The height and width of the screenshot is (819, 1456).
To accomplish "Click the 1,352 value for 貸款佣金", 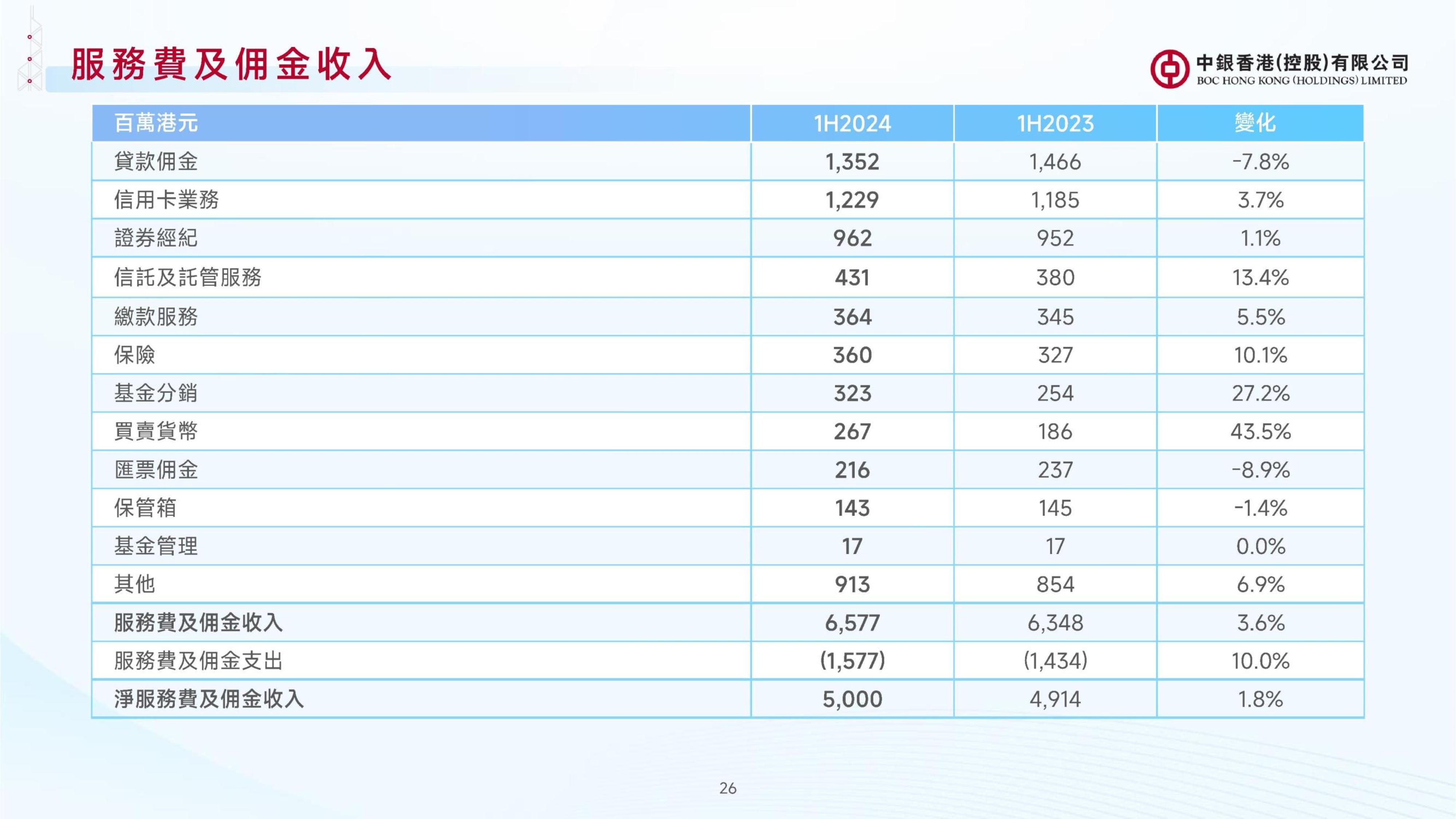I will tap(852, 162).
